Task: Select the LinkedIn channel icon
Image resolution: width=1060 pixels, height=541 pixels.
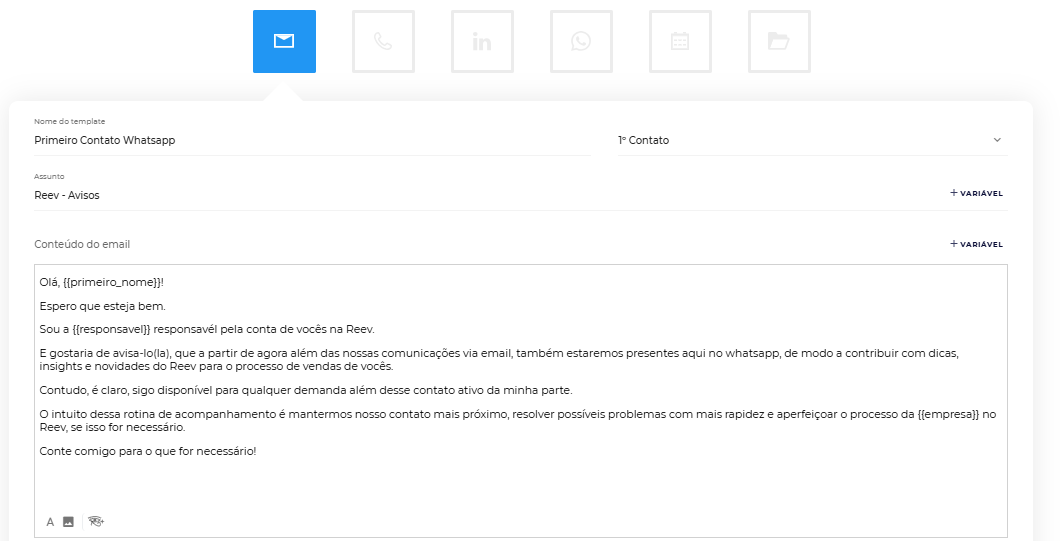Action: click(x=482, y=41)
